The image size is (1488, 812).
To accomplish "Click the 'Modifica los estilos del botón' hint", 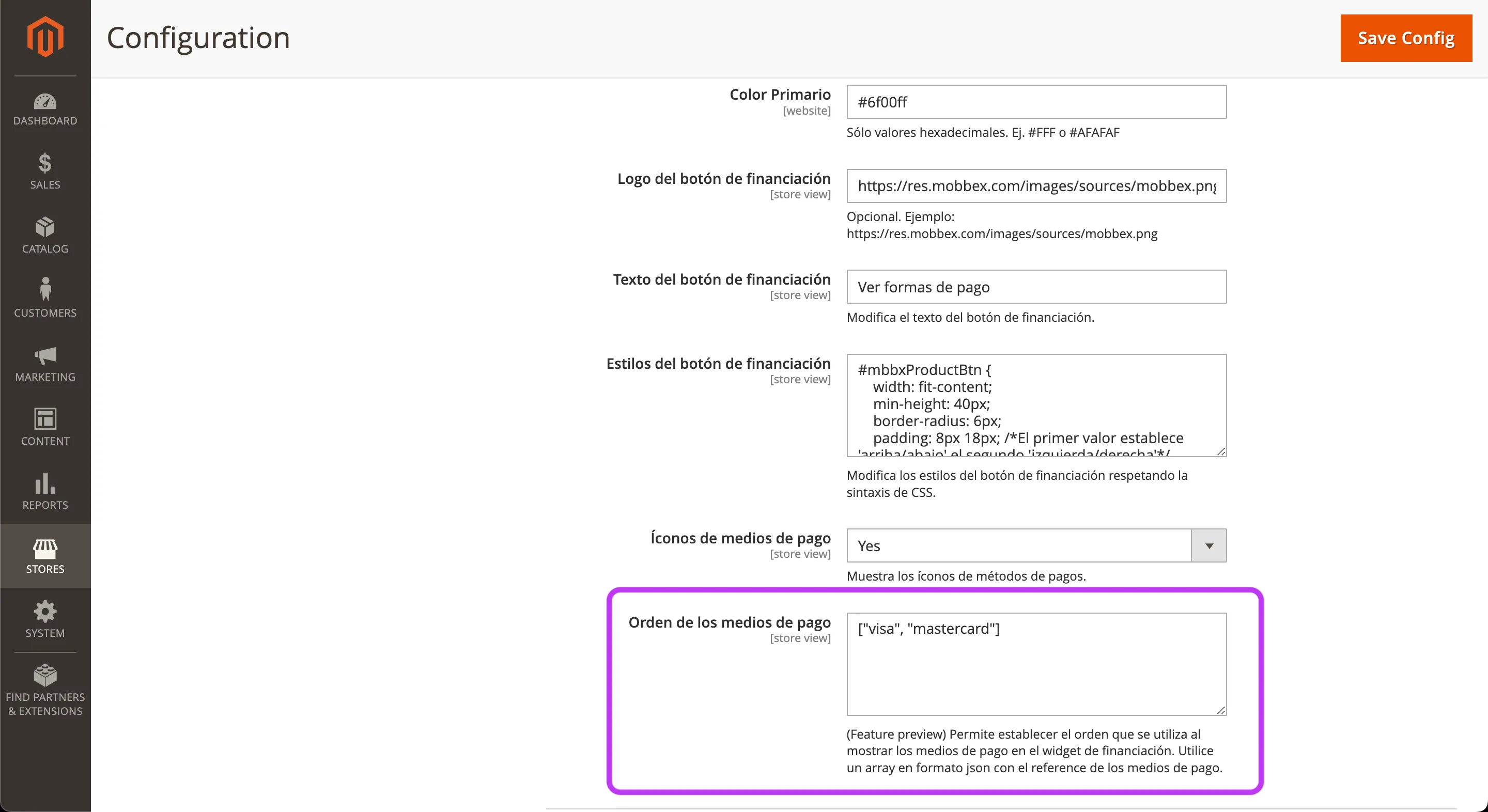I will pyautogui.click(x=1017, y=483).
